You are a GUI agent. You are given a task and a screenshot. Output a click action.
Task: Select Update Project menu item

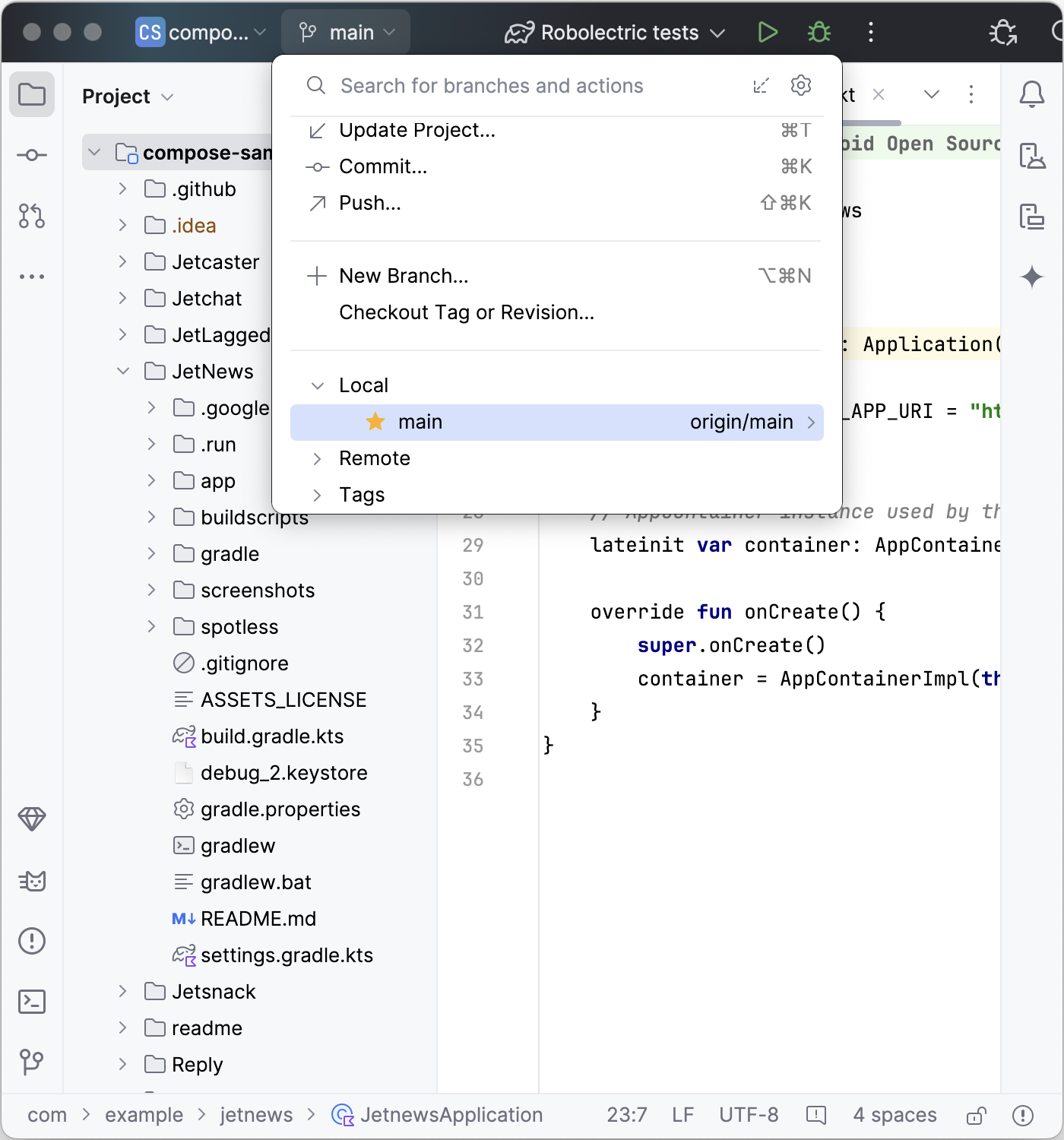pos(416,130)
